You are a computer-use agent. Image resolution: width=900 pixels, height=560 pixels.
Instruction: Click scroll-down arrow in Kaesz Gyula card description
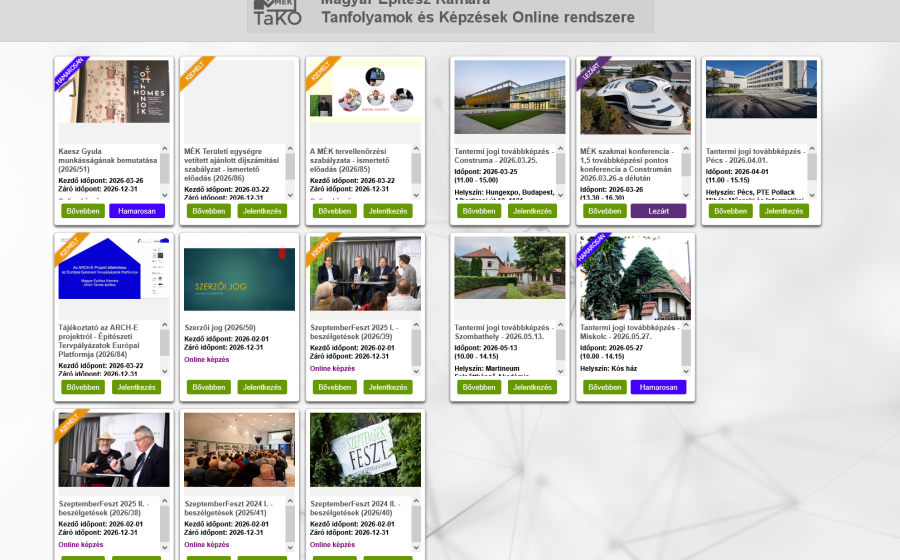pyautogui.click(x=164, y=192)
